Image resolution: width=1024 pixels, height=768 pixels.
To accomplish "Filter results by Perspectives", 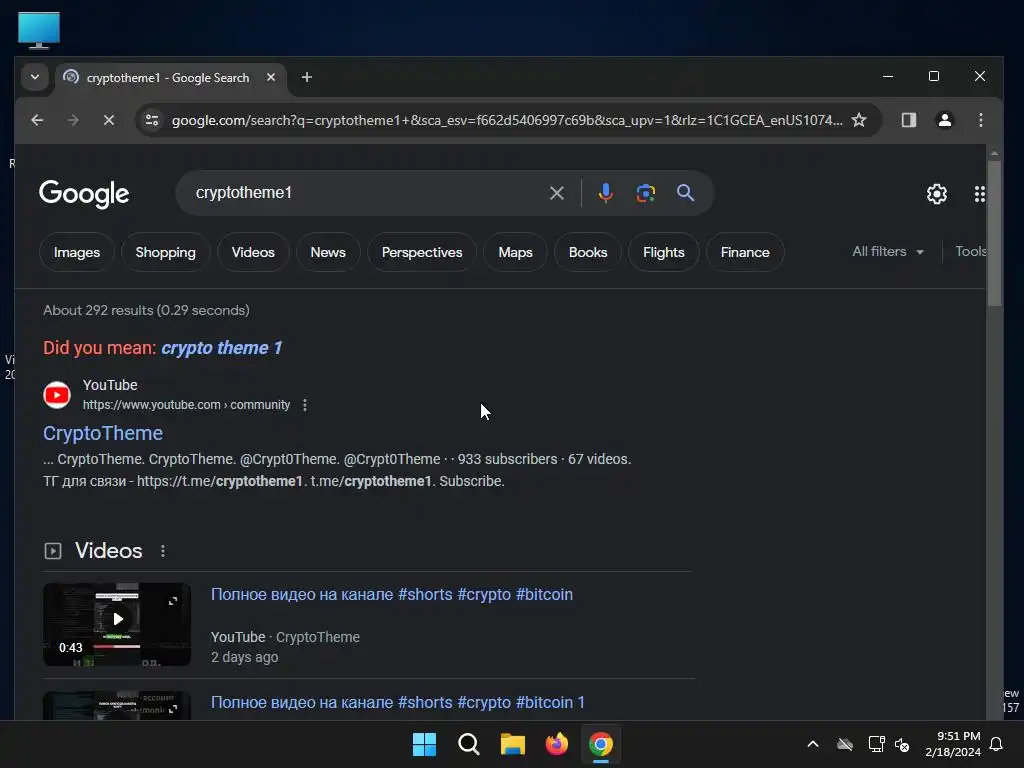I will pos(422,252).
